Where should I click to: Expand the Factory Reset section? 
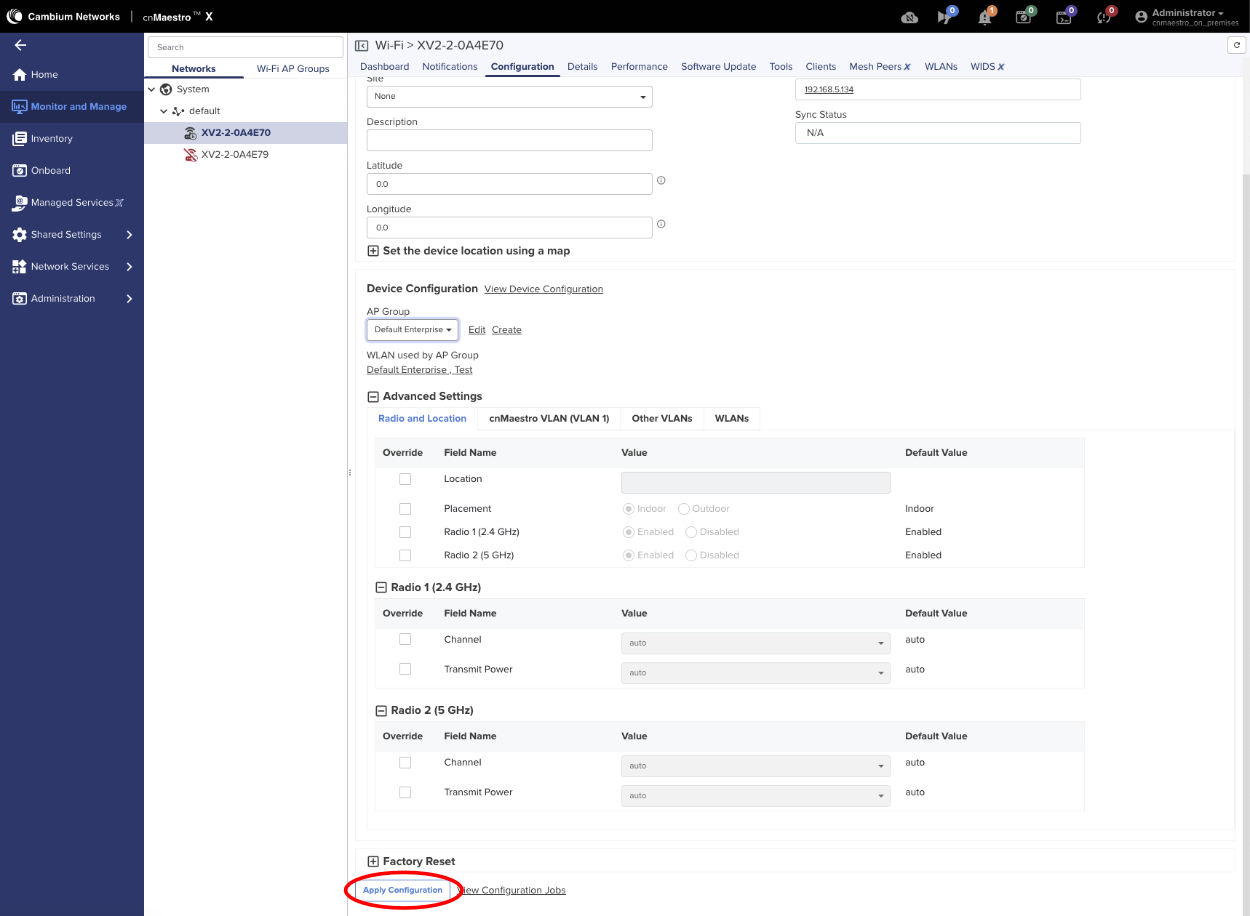373,861
